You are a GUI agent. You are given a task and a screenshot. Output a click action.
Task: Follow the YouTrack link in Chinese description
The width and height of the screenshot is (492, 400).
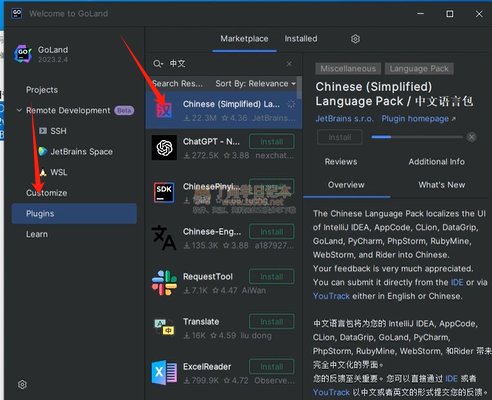(x=331, y=392)
